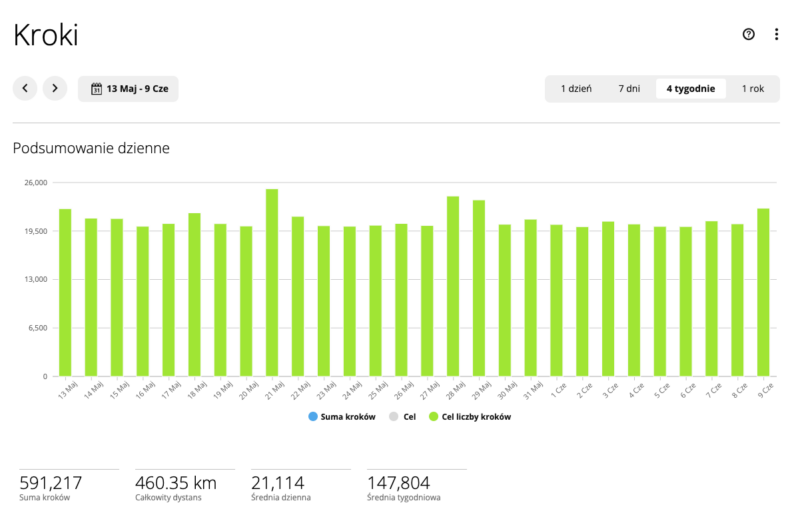Switch to 7 dni view
This screenshot has height=515, width=800.
629,89
